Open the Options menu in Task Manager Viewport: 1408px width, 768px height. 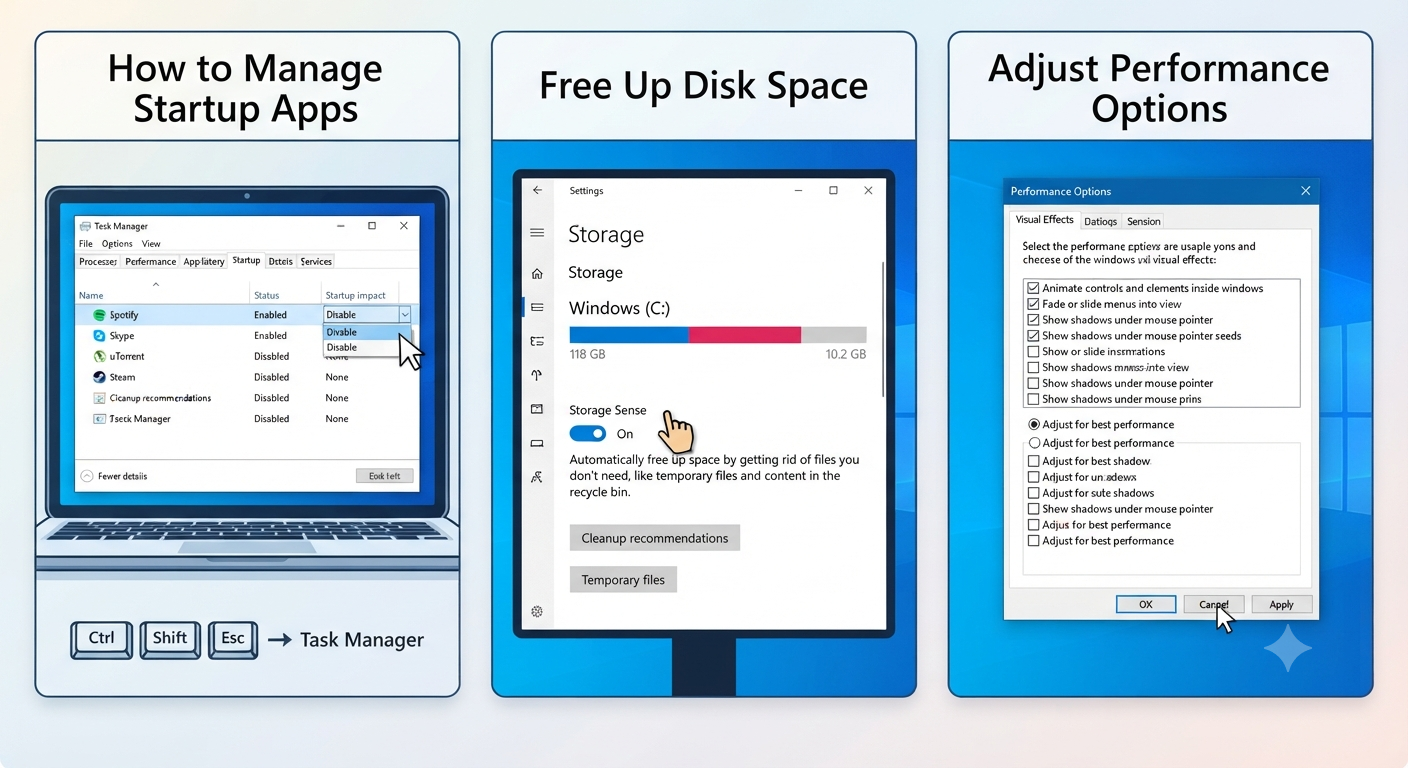coord(117,244)
